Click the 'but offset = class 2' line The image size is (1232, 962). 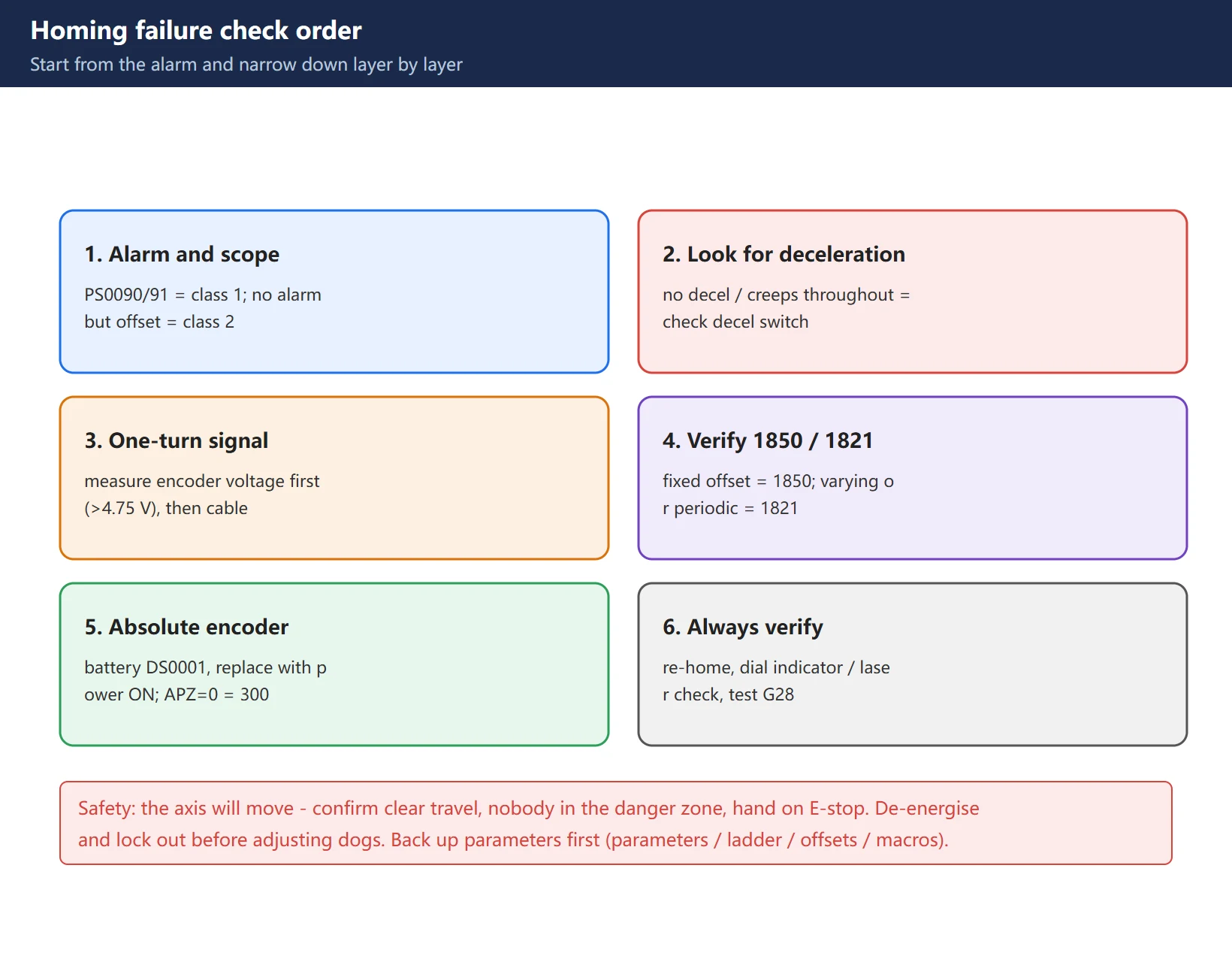coord(159,322)
